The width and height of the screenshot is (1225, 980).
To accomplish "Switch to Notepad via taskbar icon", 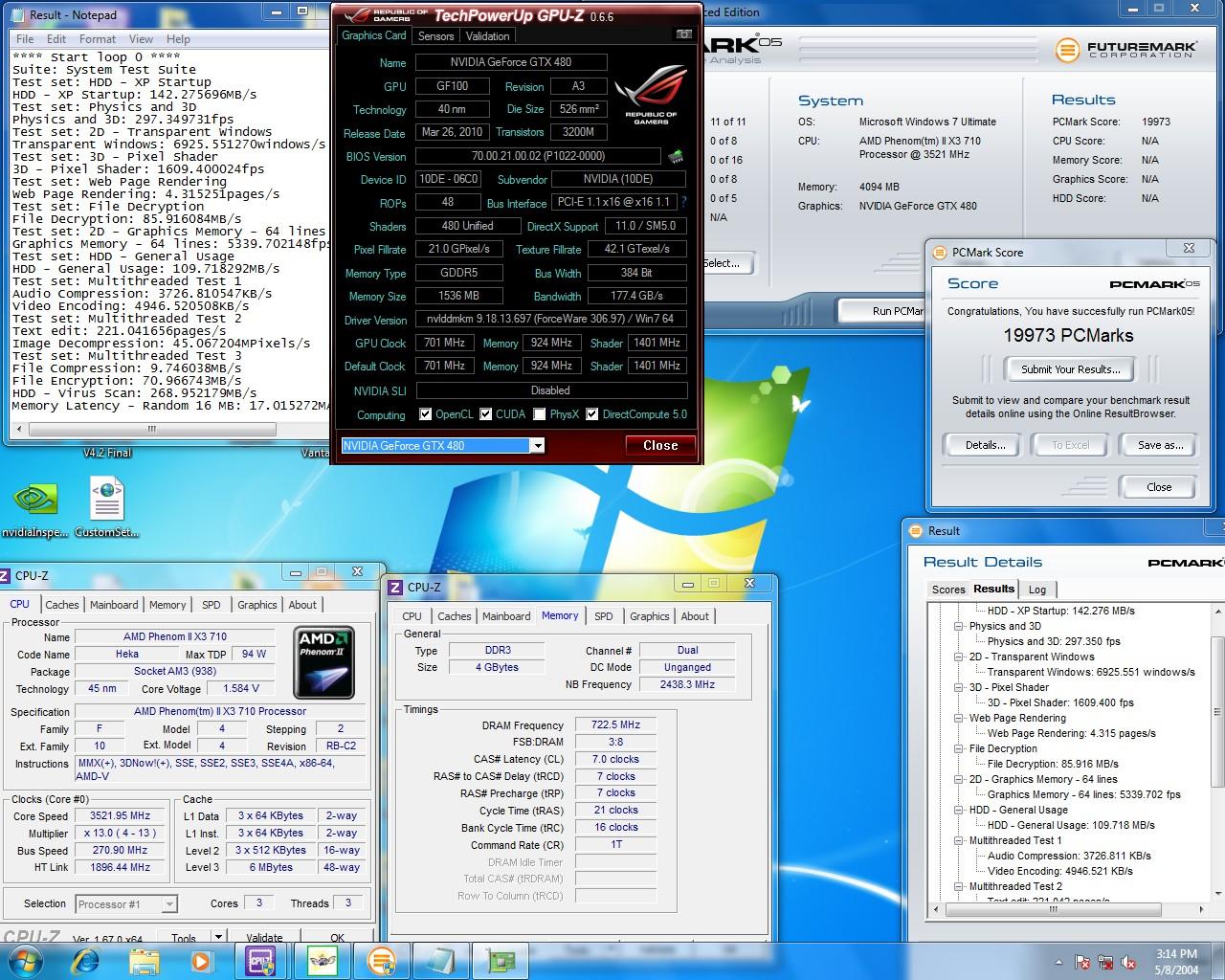I will [x=441, y=960].
